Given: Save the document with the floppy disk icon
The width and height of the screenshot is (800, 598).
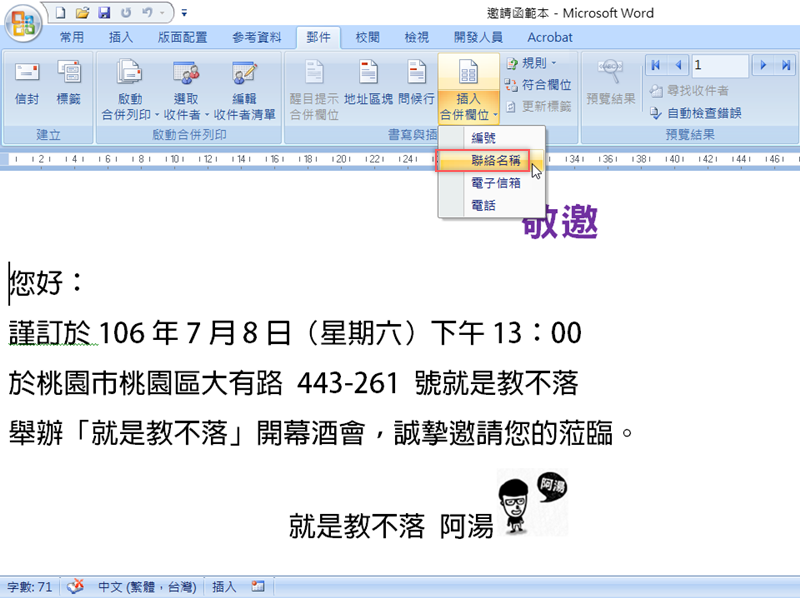Looking at the screenshot, I should pos(104,13).
